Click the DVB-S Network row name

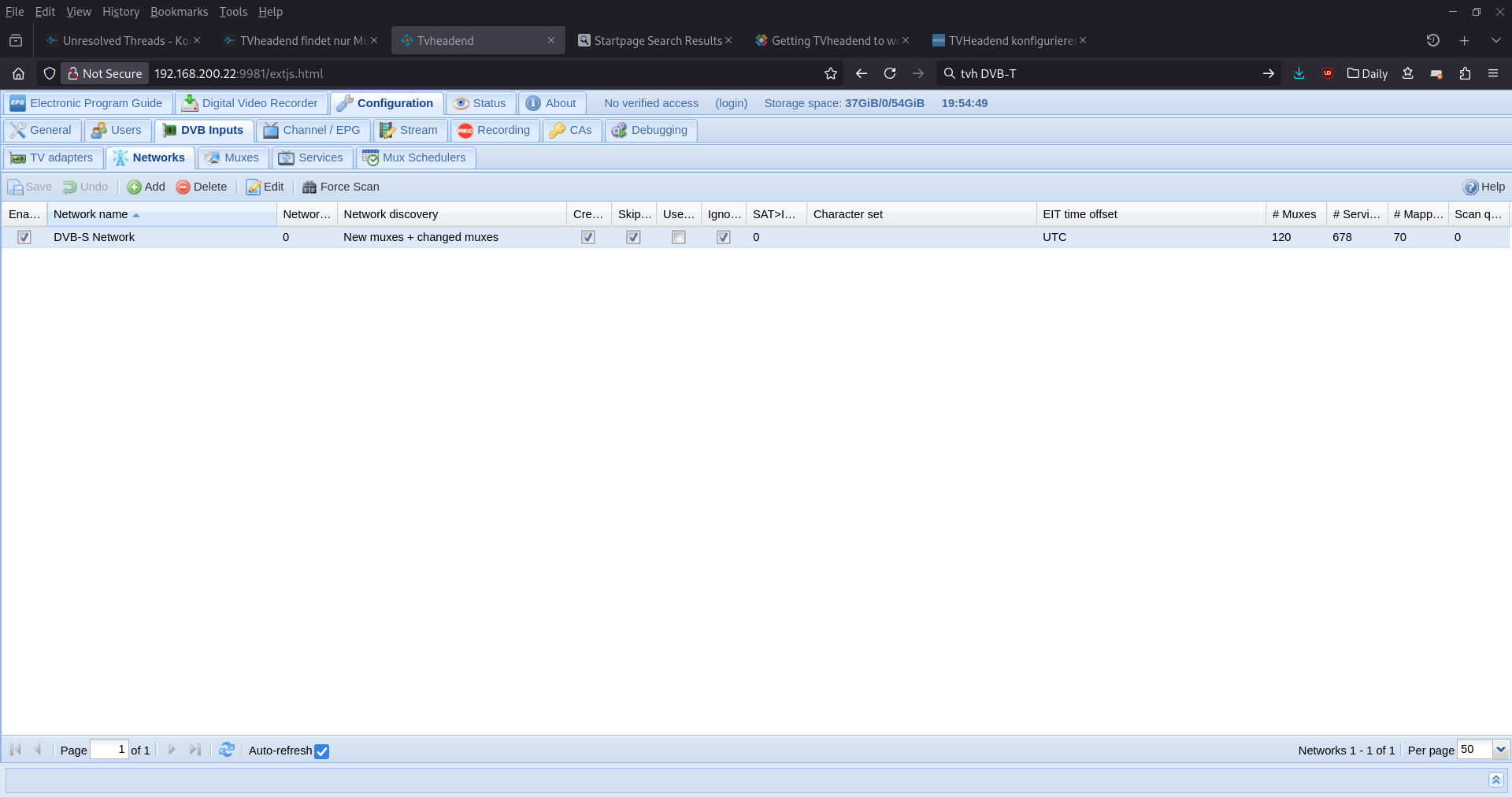coord(94,237)
